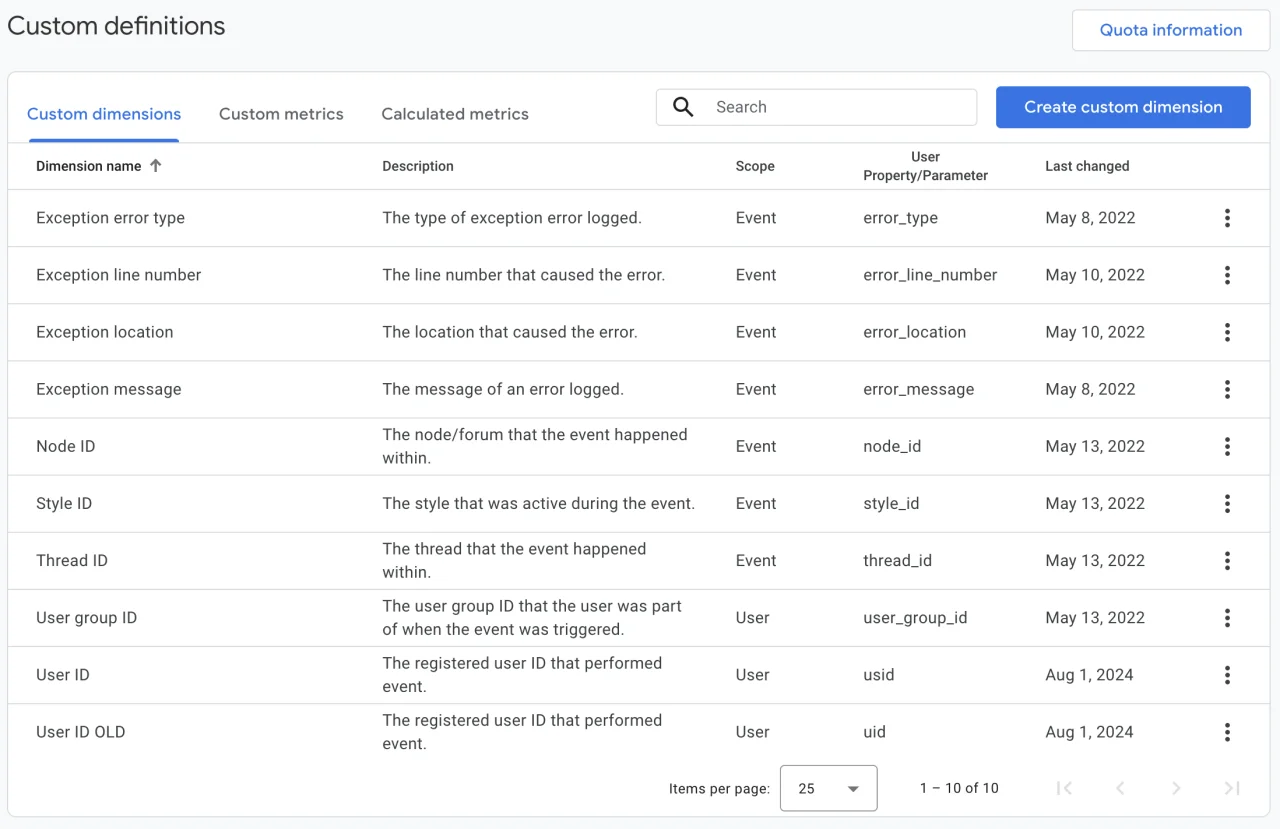
Task: Click the error_type parameter cell
Action: [900, 218]
